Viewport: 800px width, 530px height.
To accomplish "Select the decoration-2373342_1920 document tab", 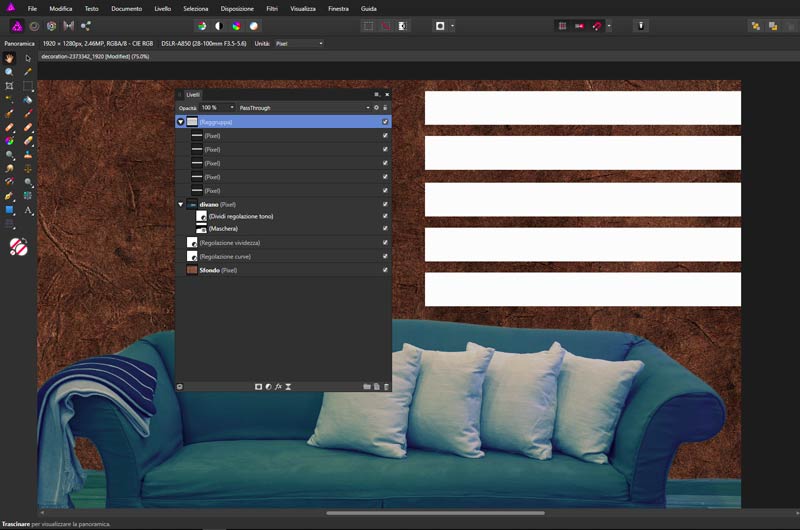I will pos(95,57).
